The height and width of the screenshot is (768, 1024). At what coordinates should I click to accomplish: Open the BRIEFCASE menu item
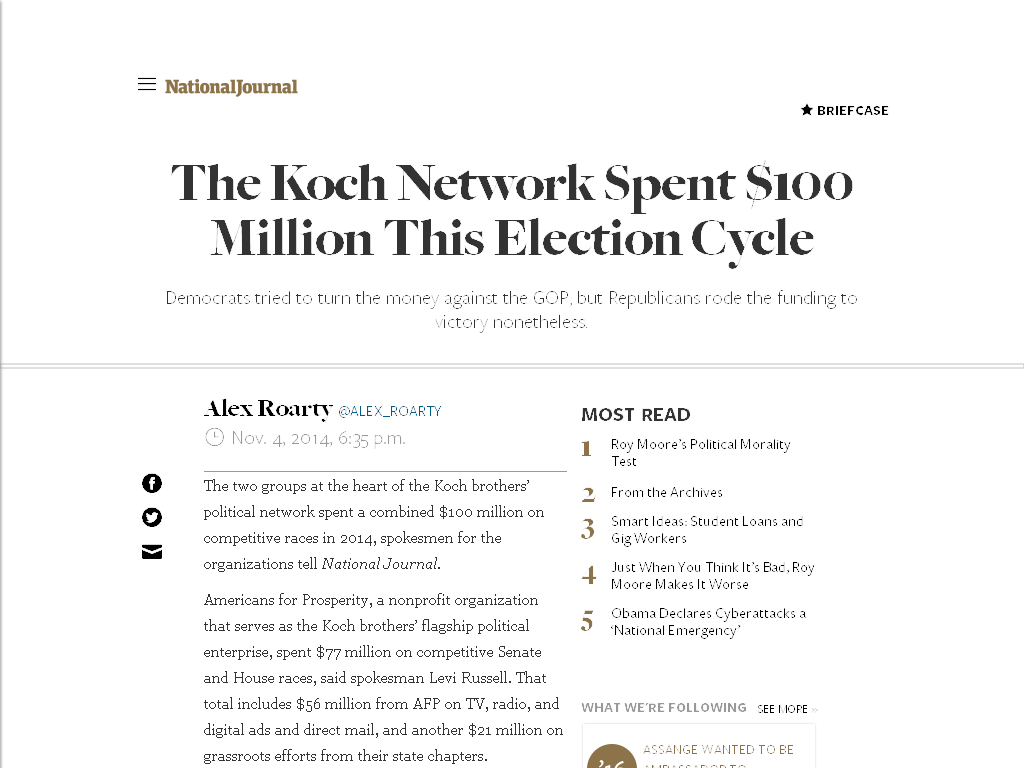coord(852,110)
